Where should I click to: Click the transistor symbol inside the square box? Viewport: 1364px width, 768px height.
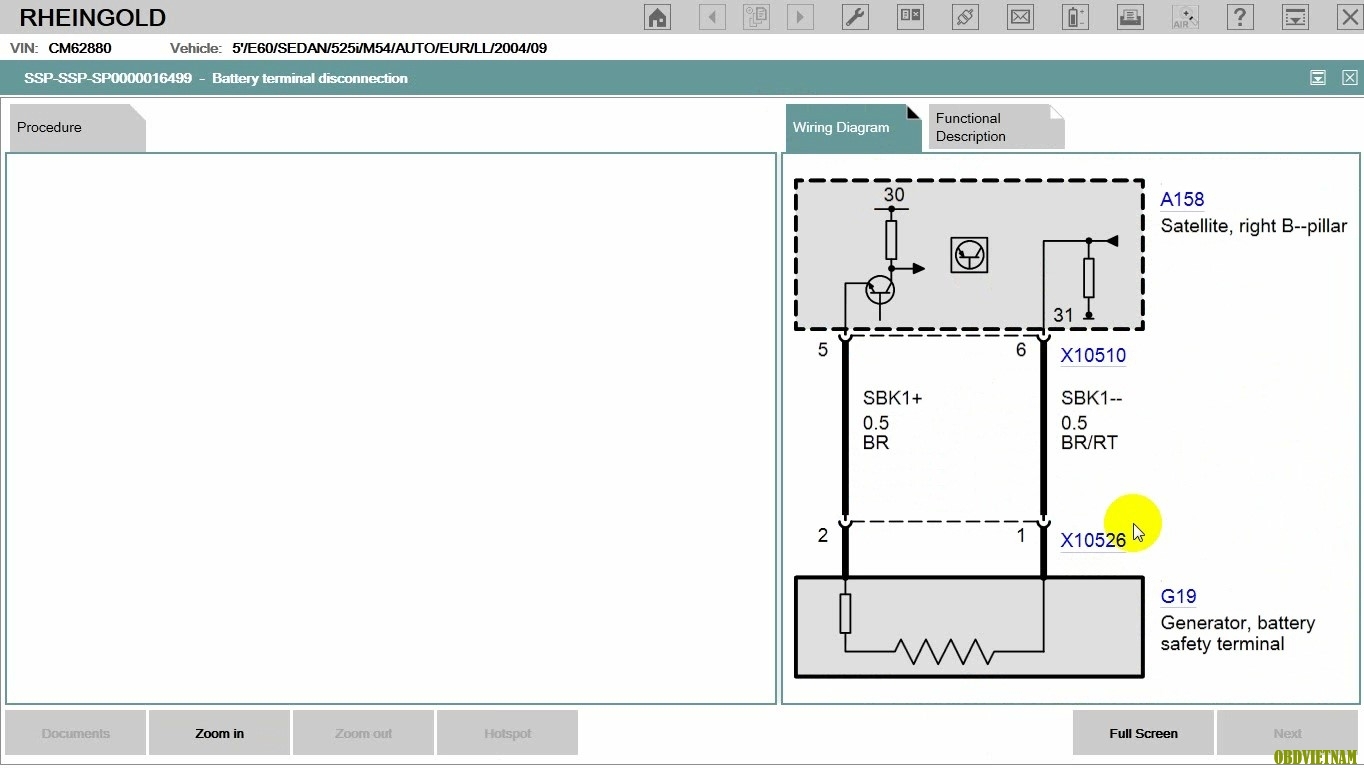point(969,255)
